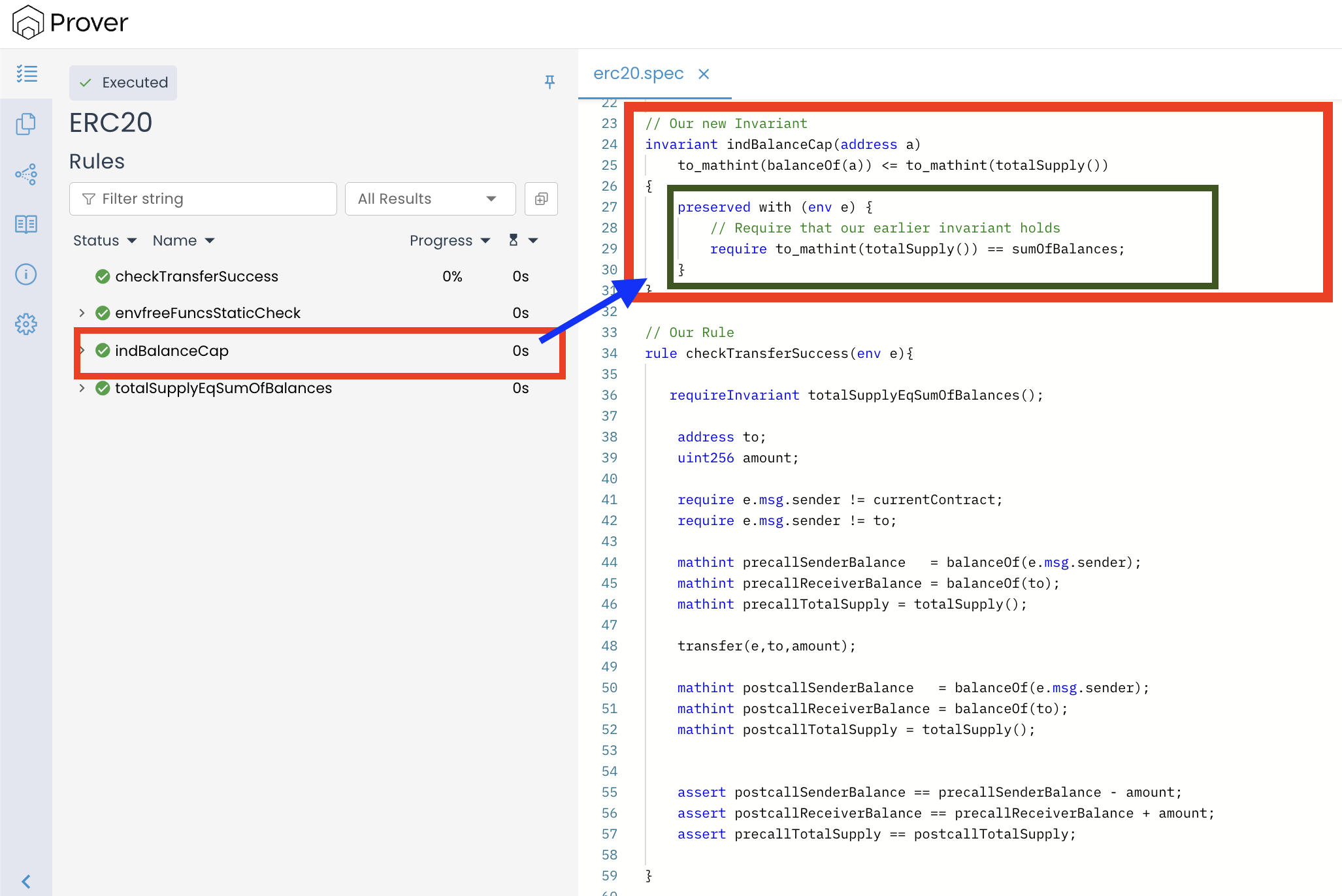
Task: Select the erc20.spec tab
Action: click(638, 74)
